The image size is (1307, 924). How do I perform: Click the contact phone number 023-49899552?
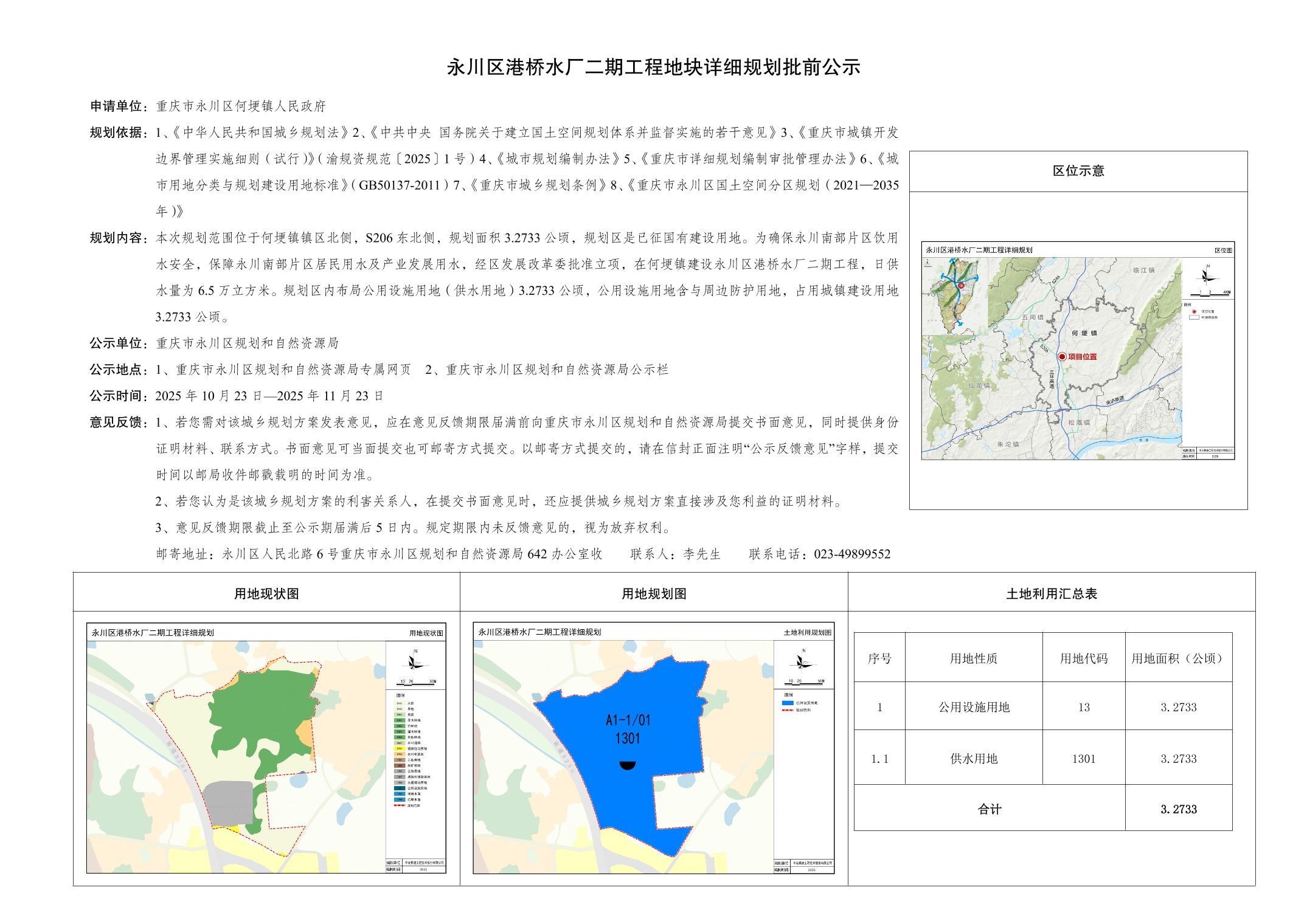pos(851,554)
